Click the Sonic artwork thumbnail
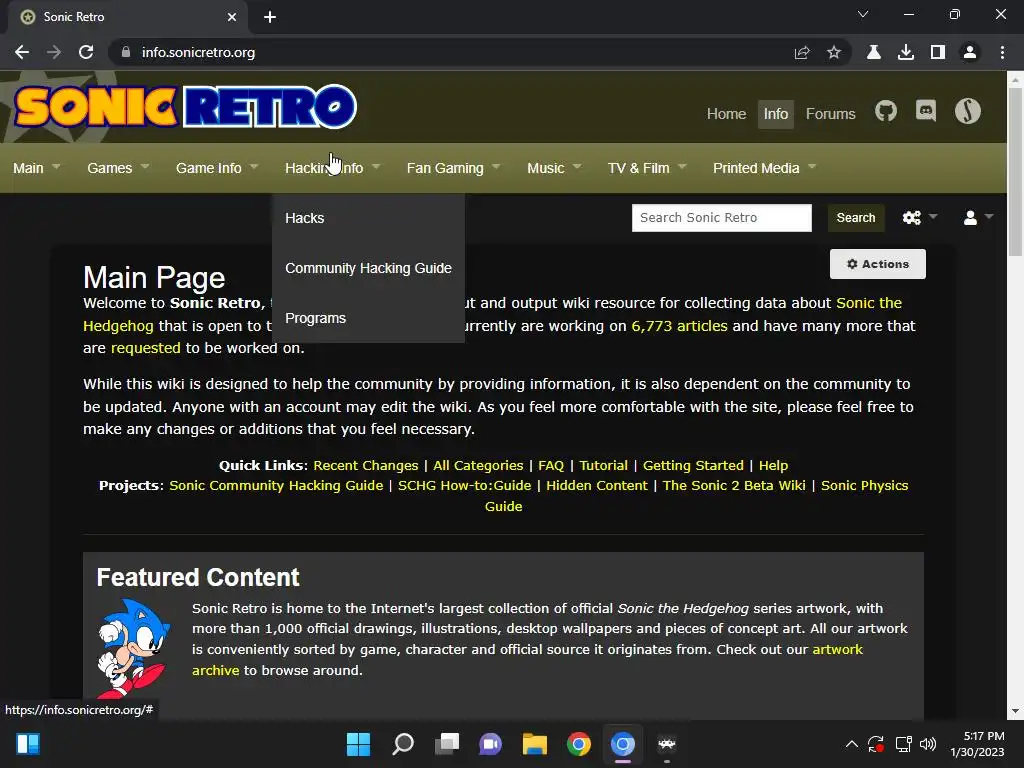Image resolution: width=1024 pixels, height=768 pixels. [x=133, y=648]
